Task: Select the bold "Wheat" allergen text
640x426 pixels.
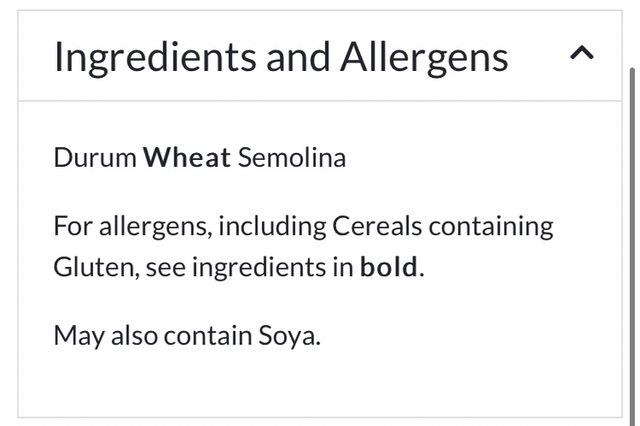Action: point(187,158)
